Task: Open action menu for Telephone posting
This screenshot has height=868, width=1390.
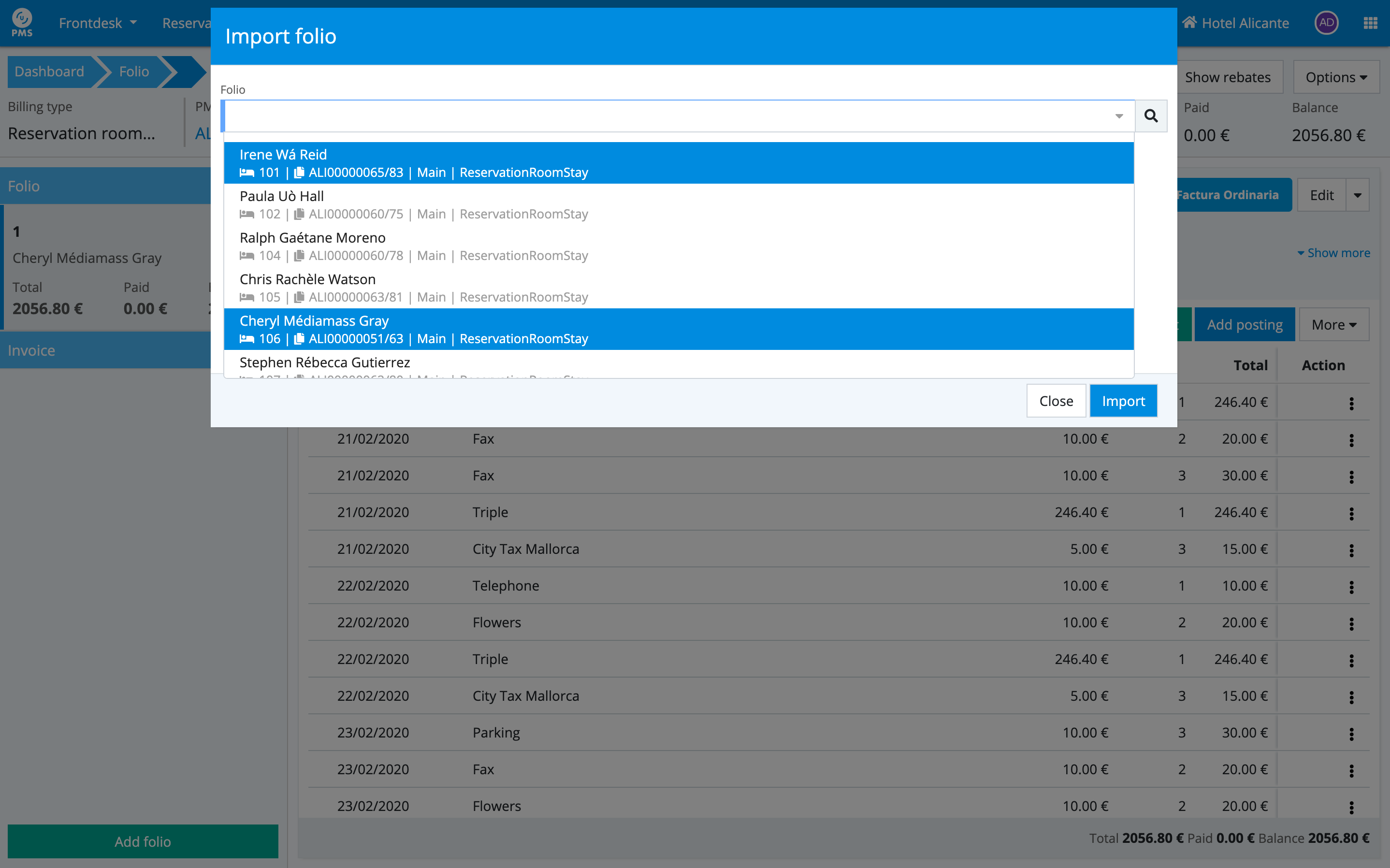Action: tap(1351, 587)
